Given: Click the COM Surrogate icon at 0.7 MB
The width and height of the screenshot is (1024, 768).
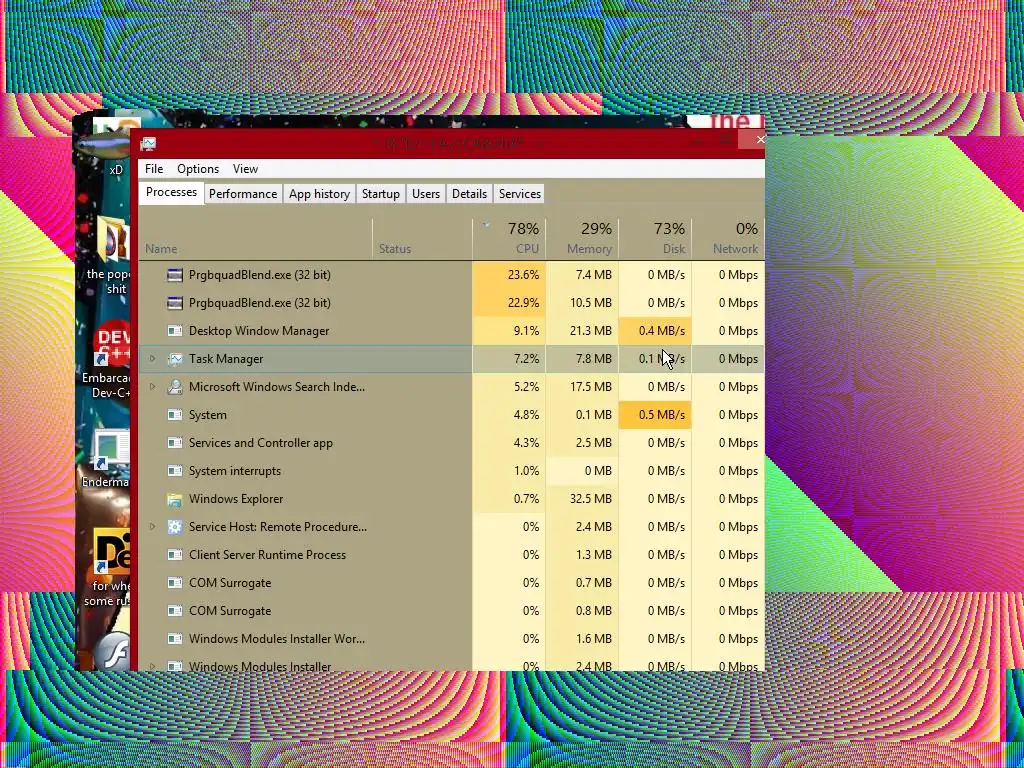Looking at the screenshot, I should 174,583.
